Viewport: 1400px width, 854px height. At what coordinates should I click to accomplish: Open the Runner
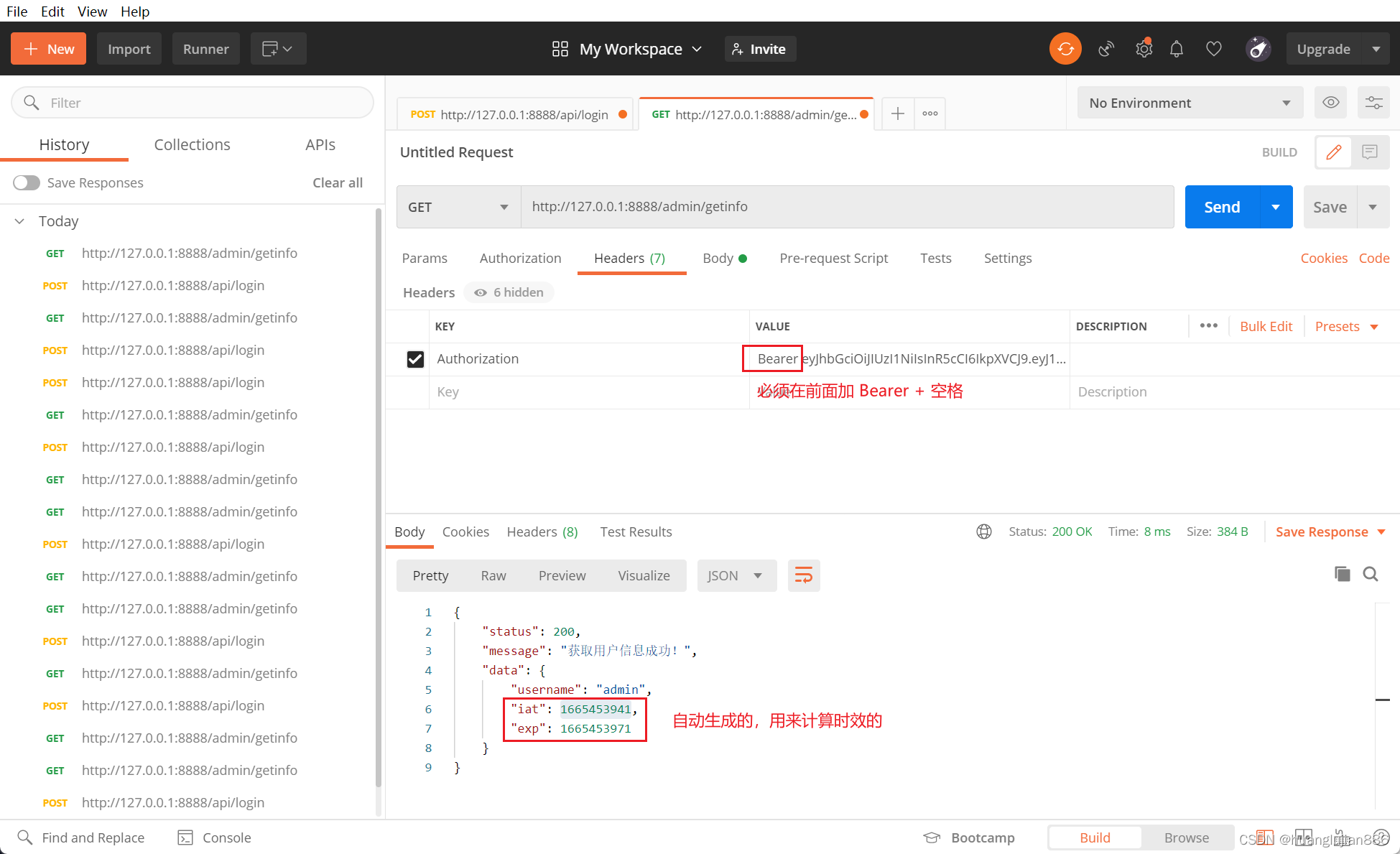coord(205,49)
